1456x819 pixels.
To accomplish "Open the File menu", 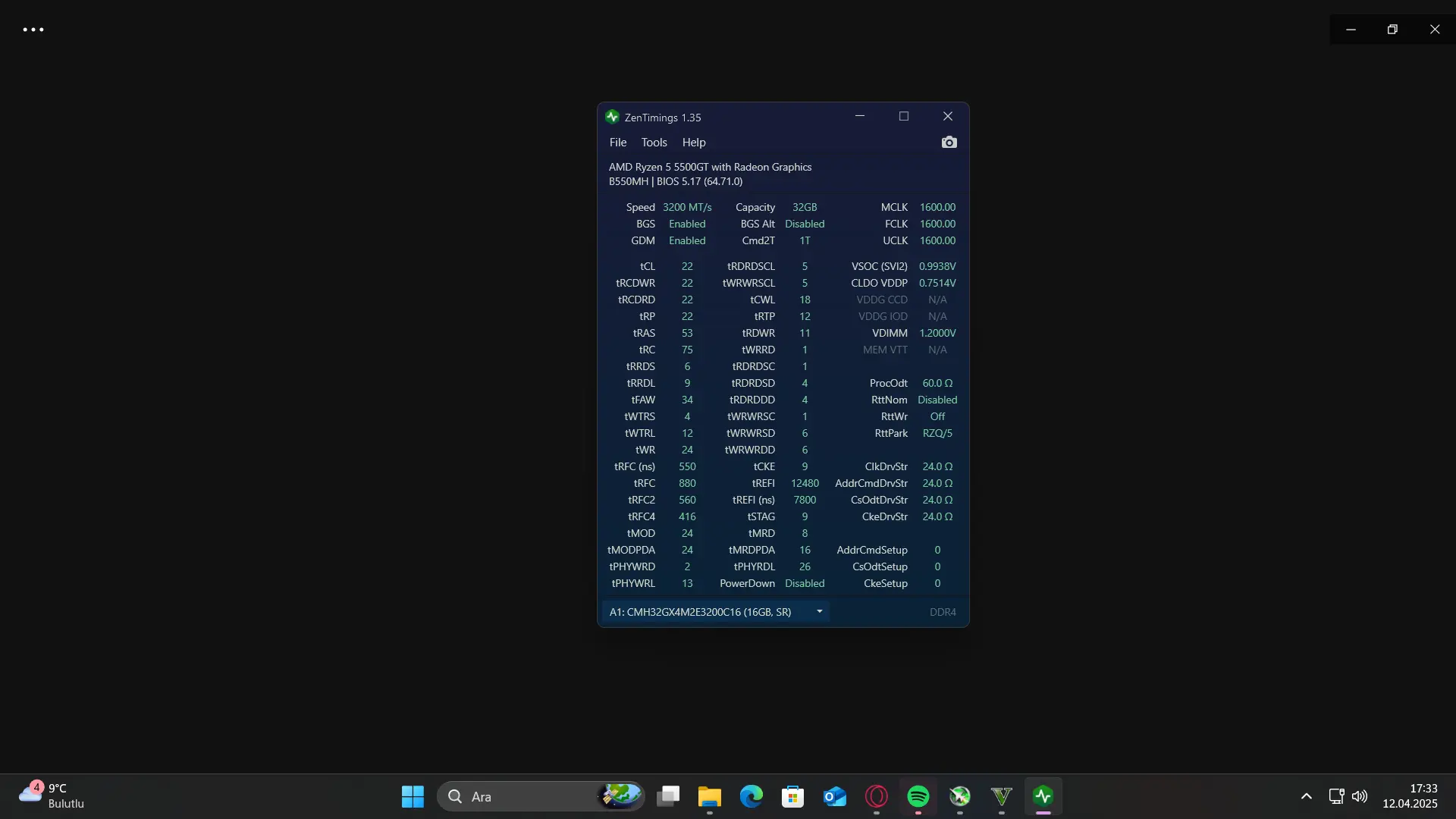I will [x=618, y=143].
